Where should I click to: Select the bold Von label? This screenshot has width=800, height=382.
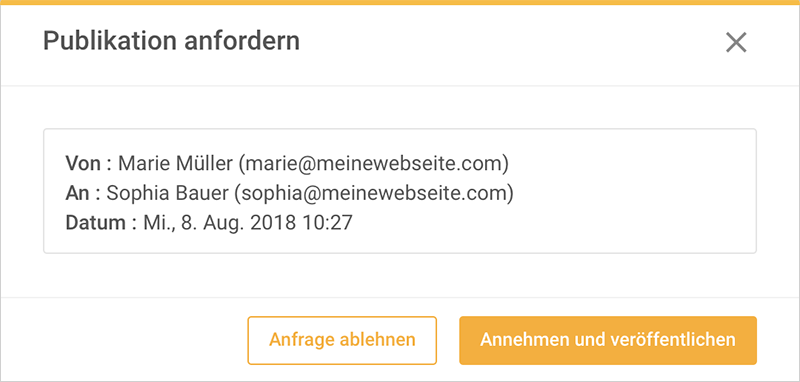click(x=82, y=164)
